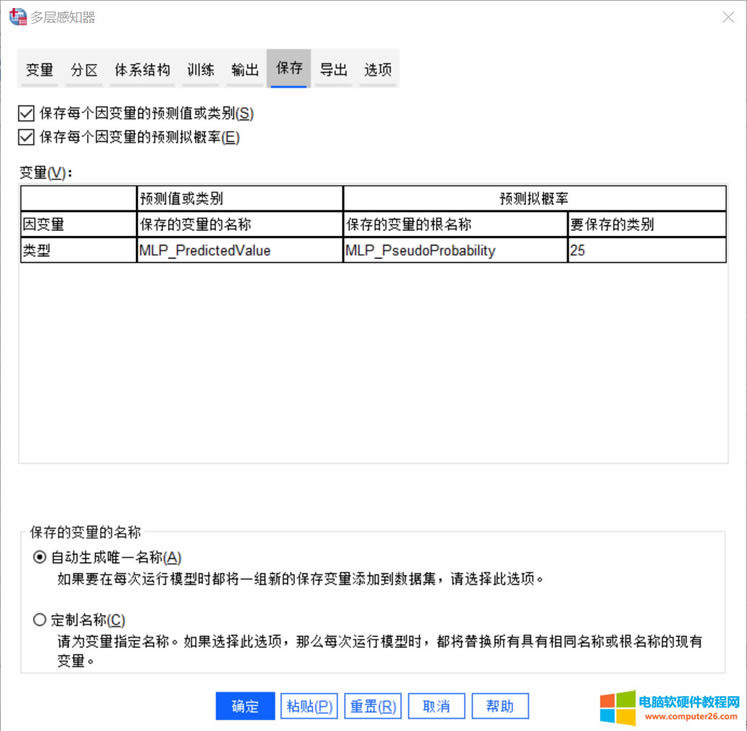Edit the MLP_PredictedValue name cell

pyautogui.click(x=239, y=251)
